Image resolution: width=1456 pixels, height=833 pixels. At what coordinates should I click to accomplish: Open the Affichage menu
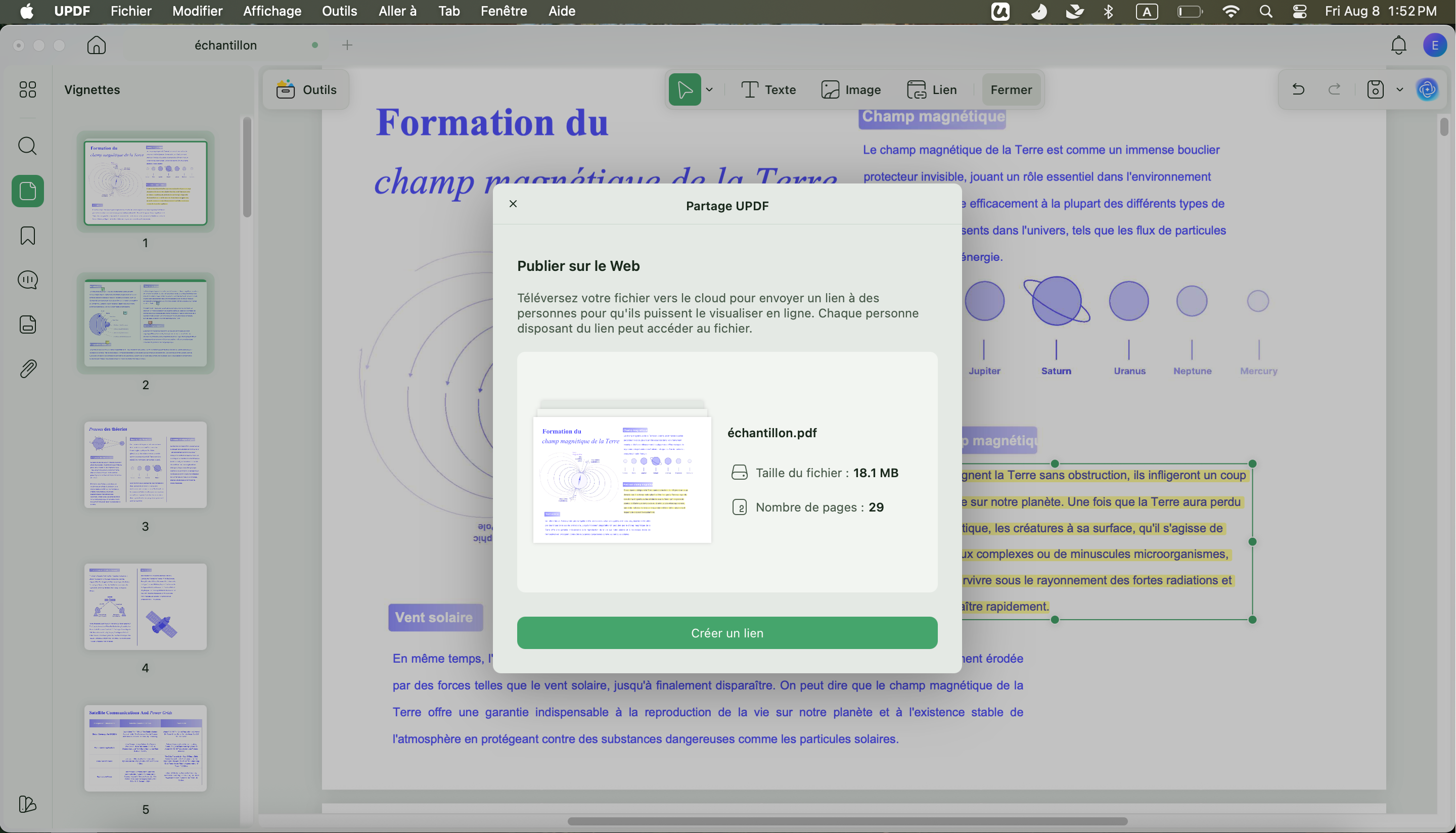[x=272, y=11]
